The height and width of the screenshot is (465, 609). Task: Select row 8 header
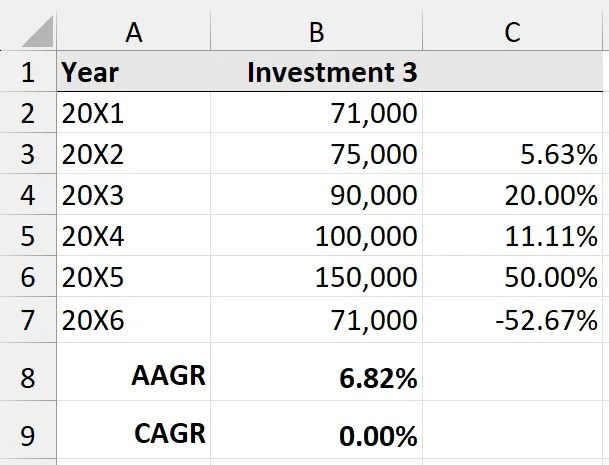28,379
